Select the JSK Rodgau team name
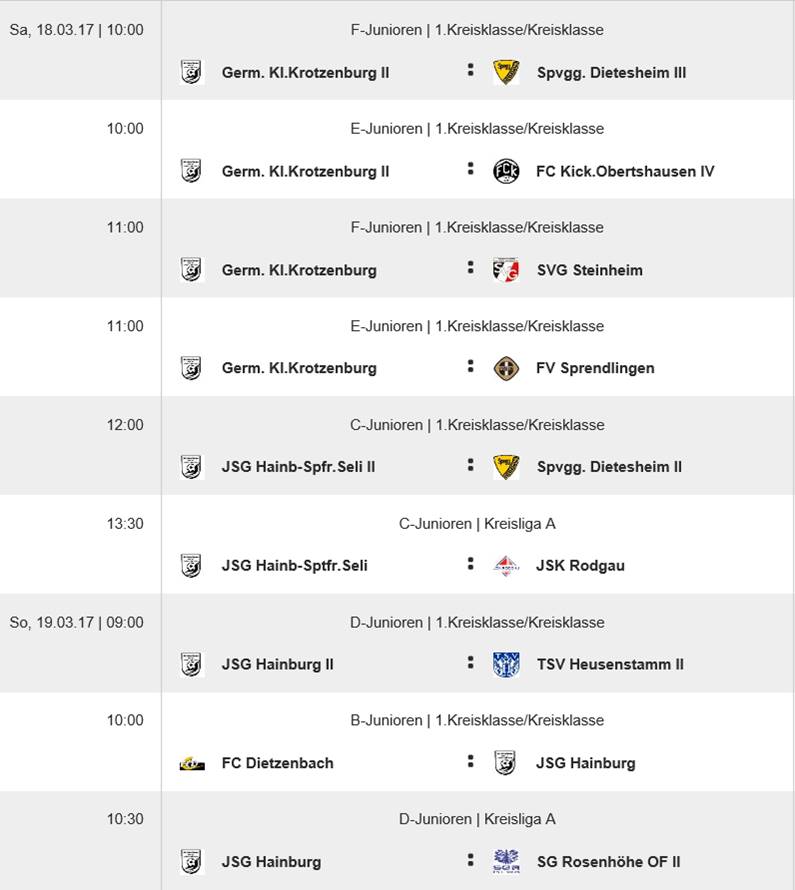Viewport: 795px width, 890px height. click(580, 565)
